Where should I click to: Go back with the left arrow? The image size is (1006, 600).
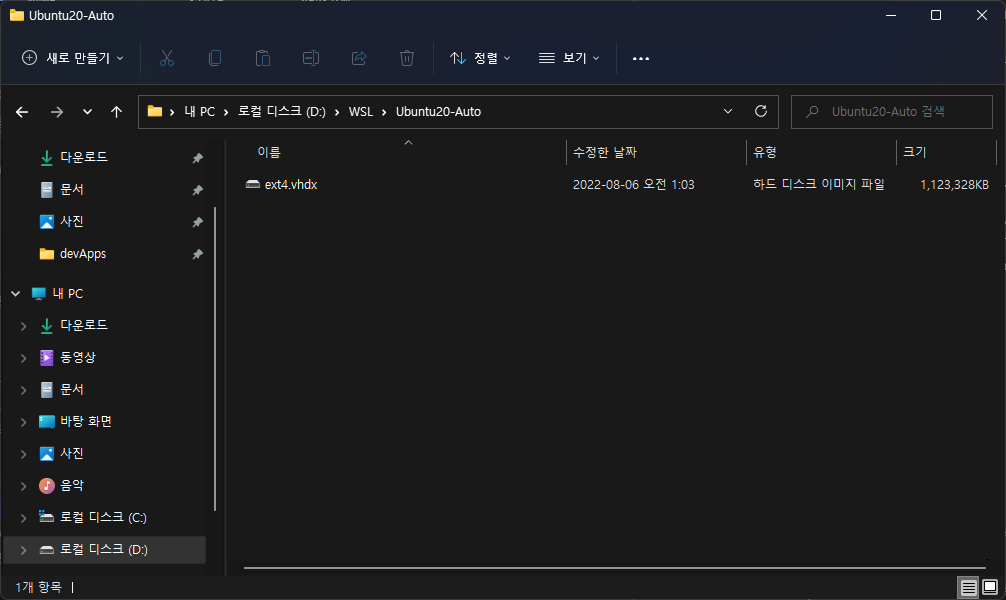click(22, 112)
